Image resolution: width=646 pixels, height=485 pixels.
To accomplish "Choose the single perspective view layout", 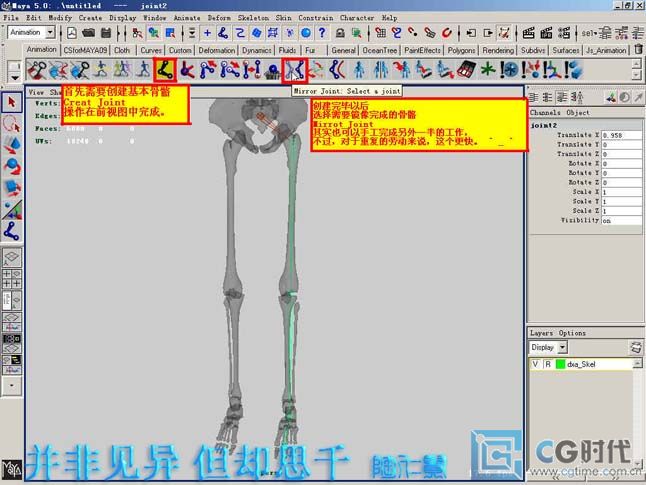I will pyautogui.click(x=12, y=258).
